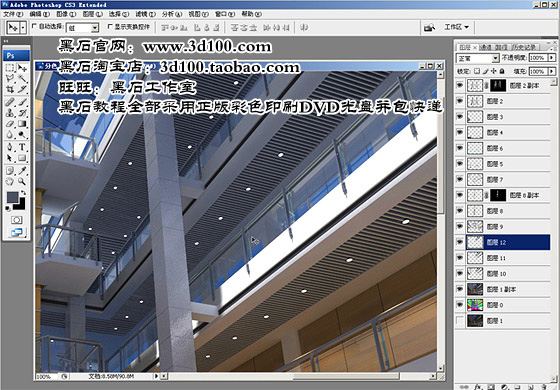Screen dimensions: 560x390
Task: Select the Type tool in toolbox
Action: [x=22, y=146]
